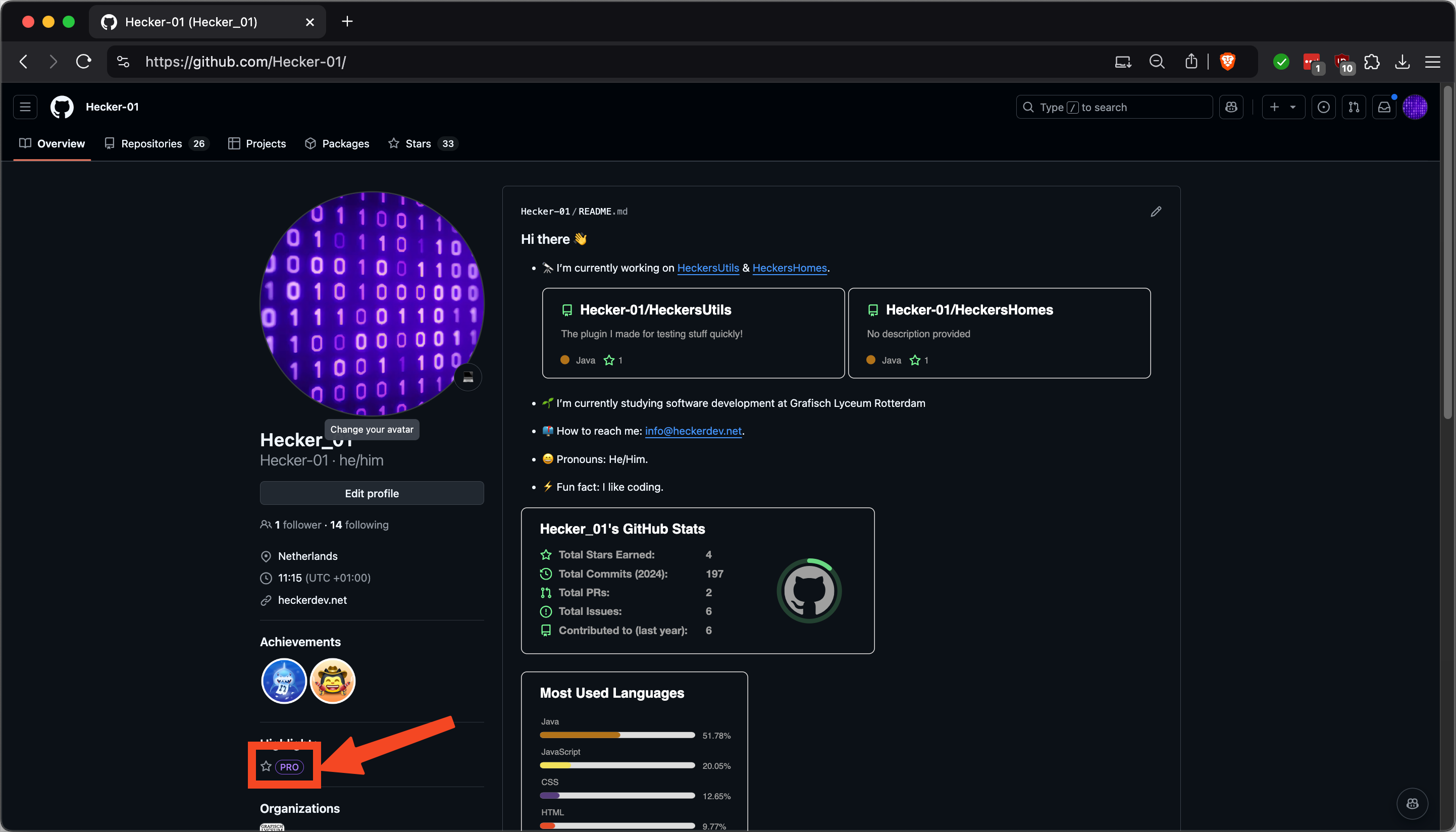Open the GitHub hamburger navigation menu
This screenshot has height=832, width=1456.
pos(25,107)
